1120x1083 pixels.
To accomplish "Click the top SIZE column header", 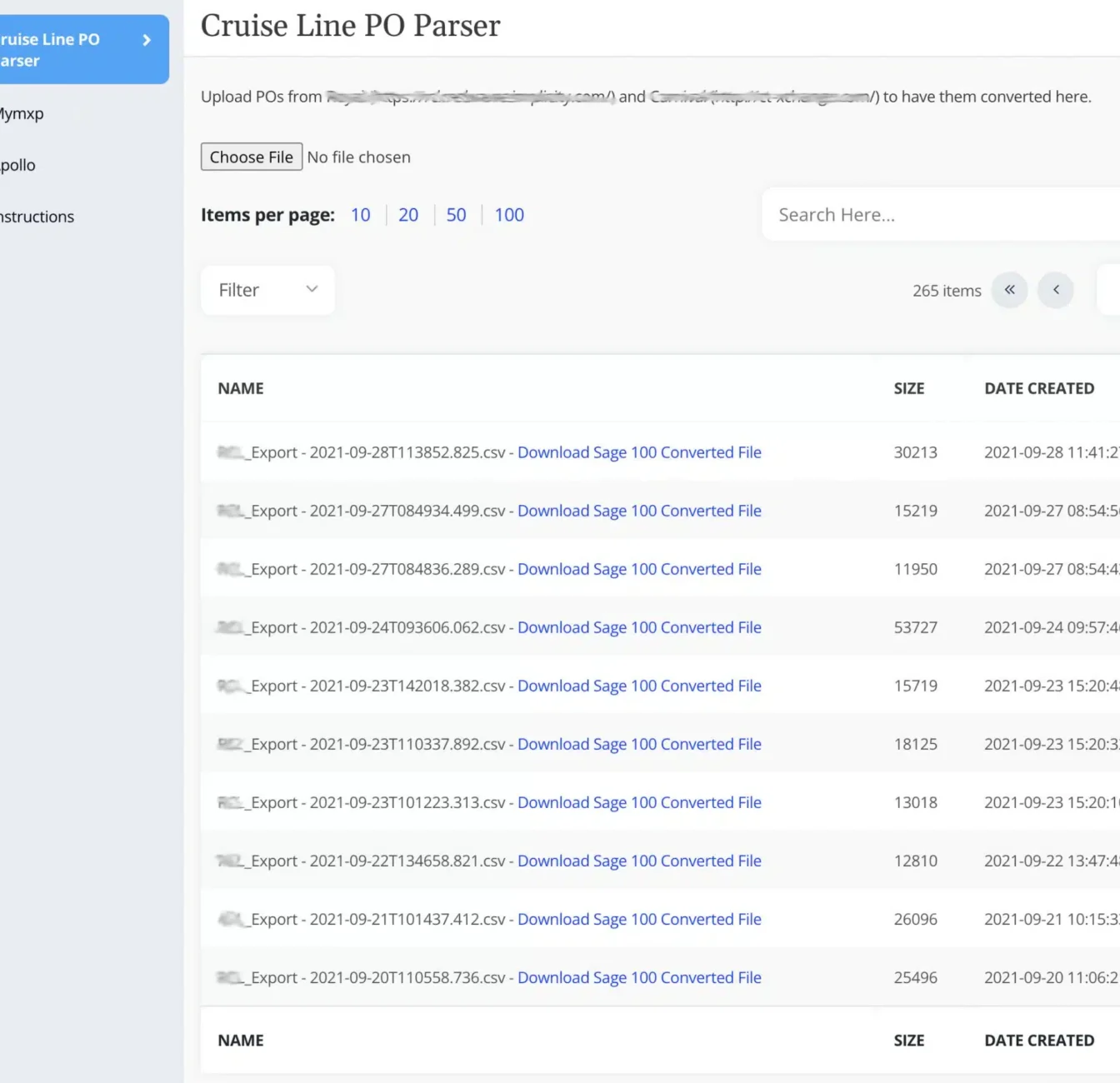I will click(908, 388).
